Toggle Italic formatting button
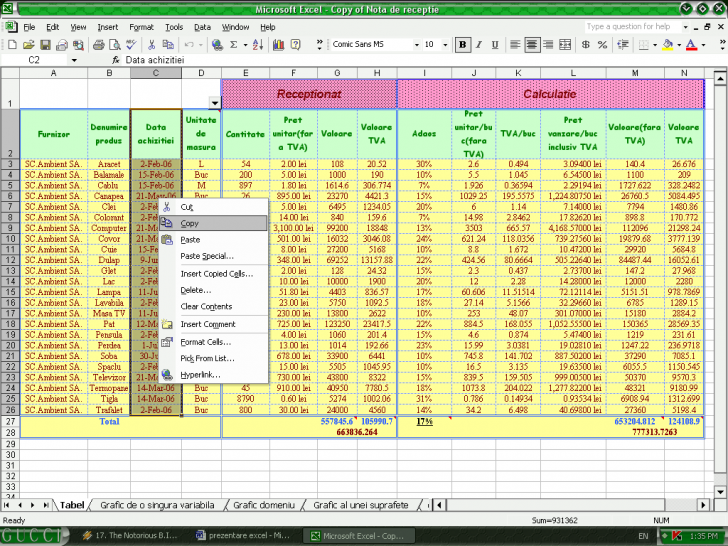This screenshot has height=546, width=728. tap(479, 45)
